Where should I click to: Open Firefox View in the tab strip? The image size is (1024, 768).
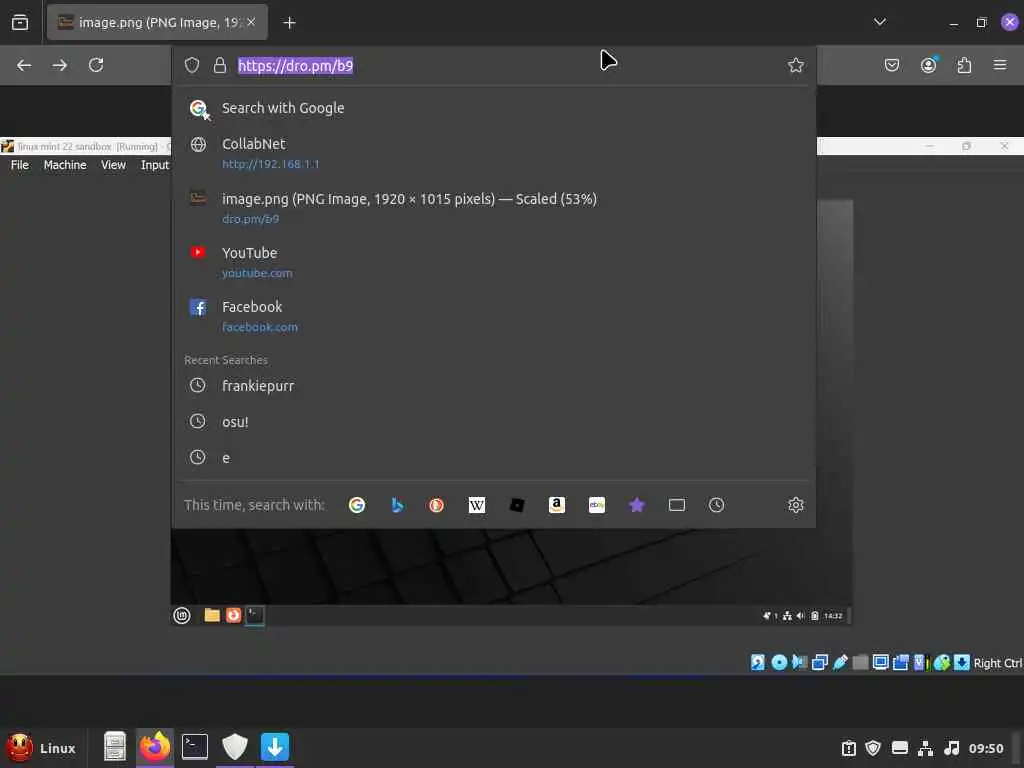[20, 22]
